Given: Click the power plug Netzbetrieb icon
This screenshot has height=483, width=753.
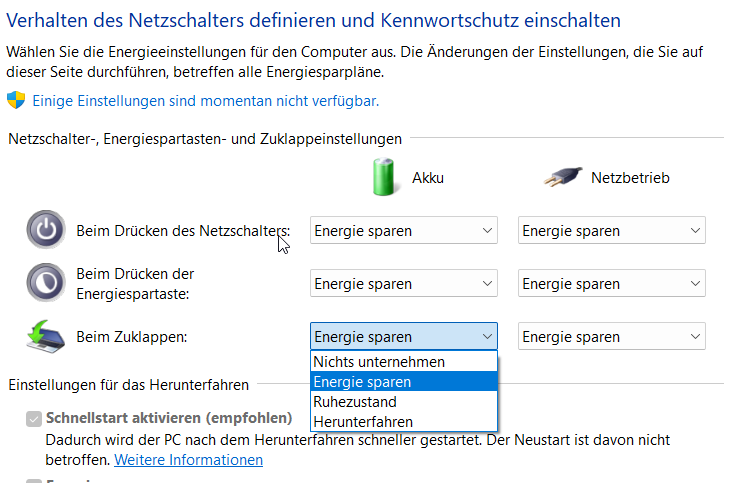Looking at the screenshot, I should pyautogui.click(x=561, y=178).
